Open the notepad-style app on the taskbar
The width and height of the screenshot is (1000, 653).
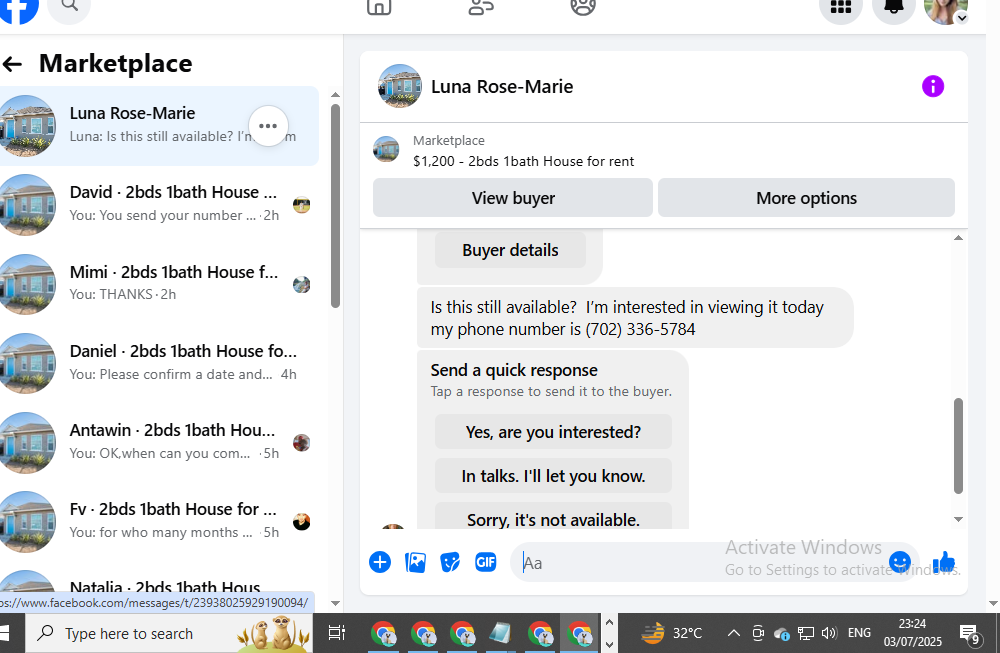click(x=501, y=634)
